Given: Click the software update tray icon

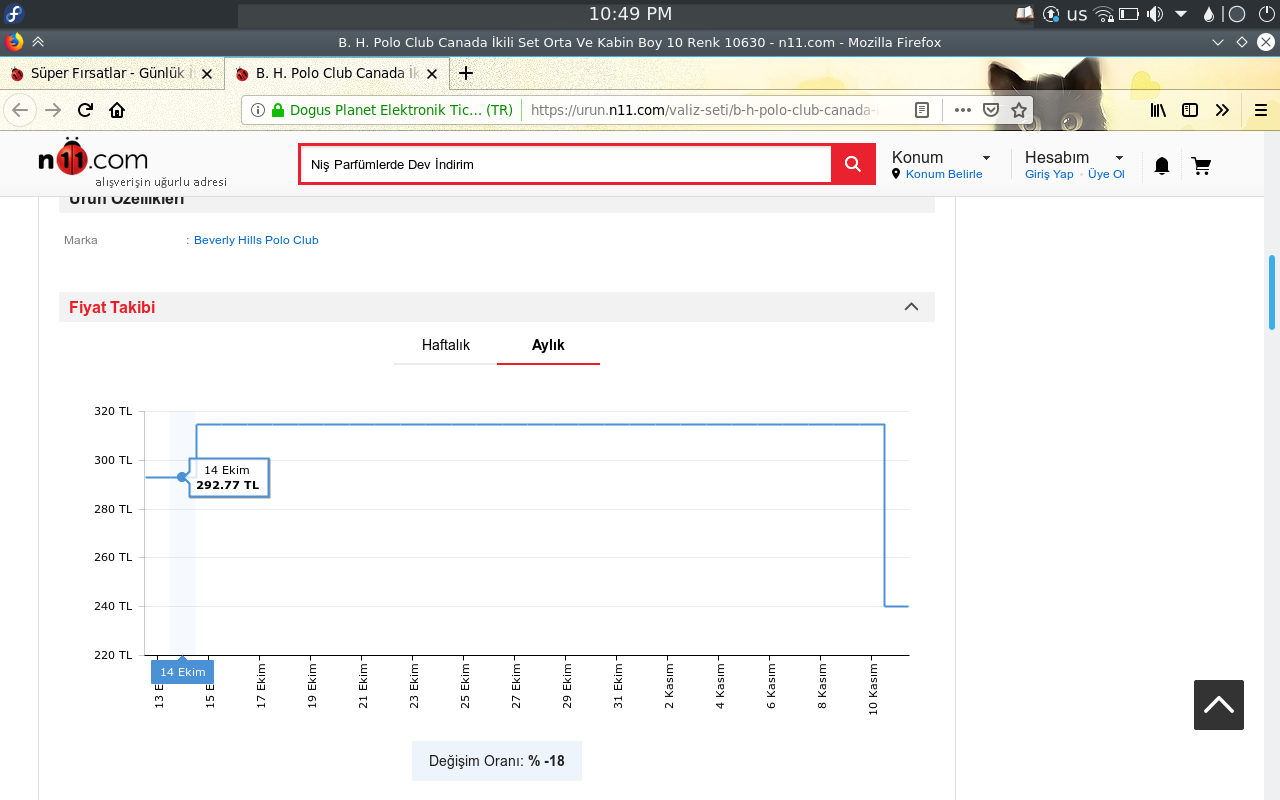Looking at the screenshot, I should pyautogui.click(x=1051, y=14).
